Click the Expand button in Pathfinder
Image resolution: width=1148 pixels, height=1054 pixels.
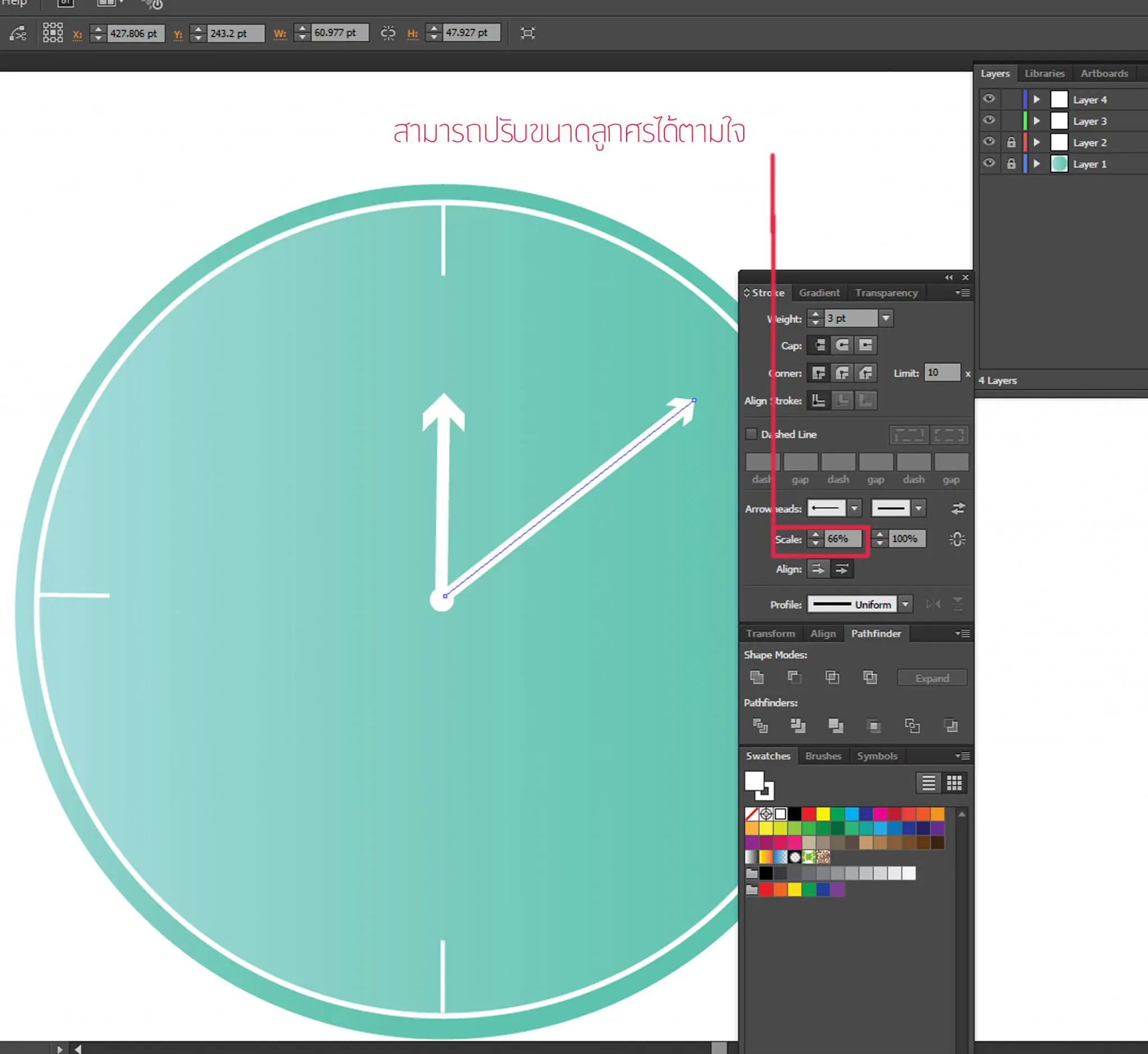932,677
